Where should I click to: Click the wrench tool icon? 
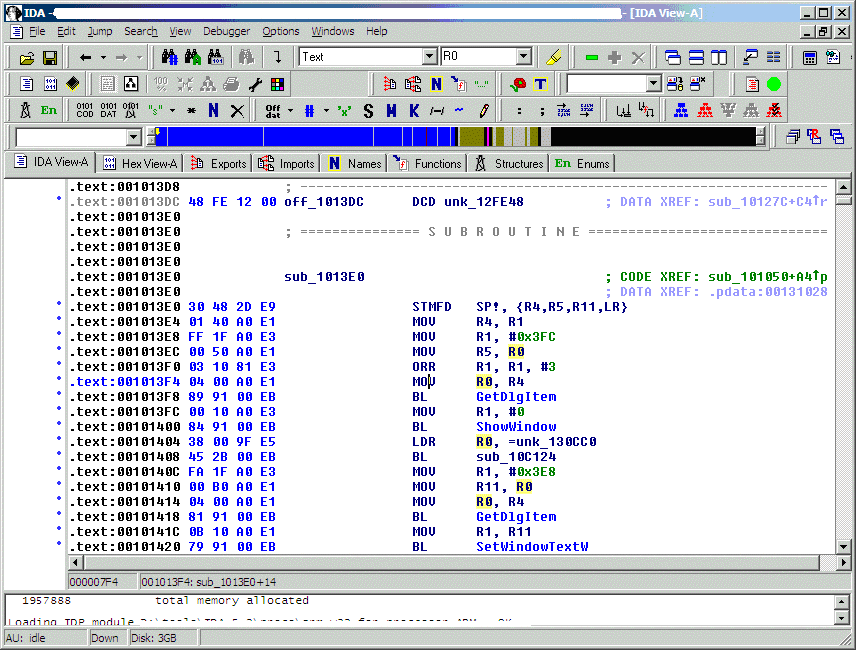(x=255, y=84)
